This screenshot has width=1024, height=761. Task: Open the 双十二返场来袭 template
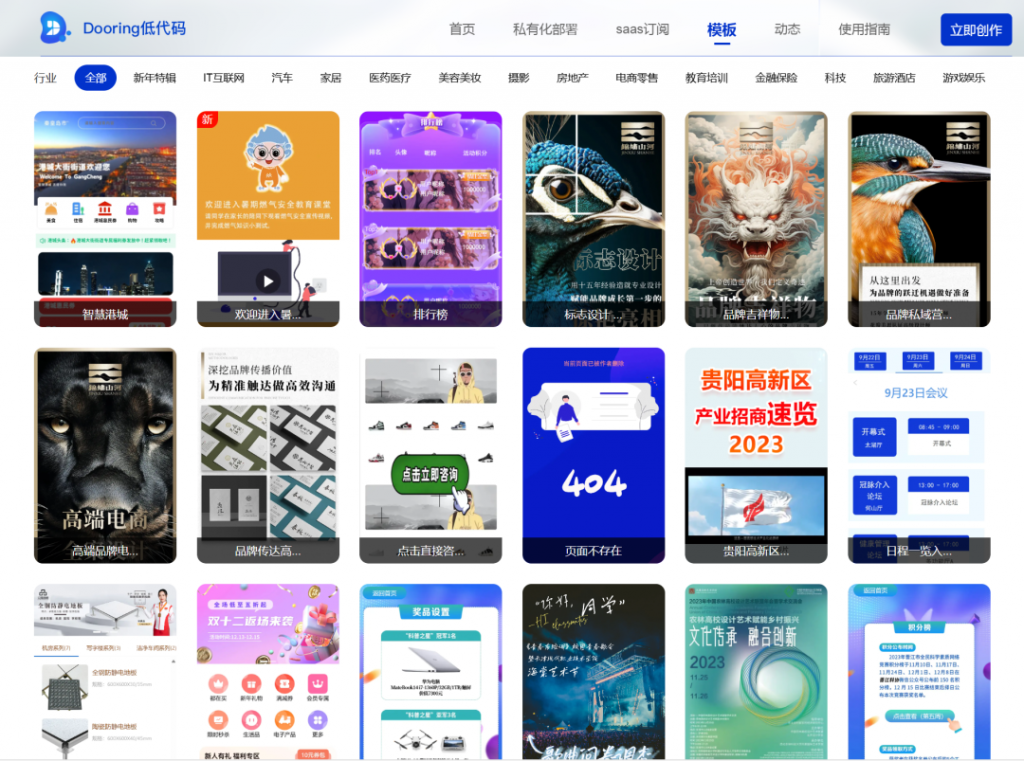click(x=268, y=672)
